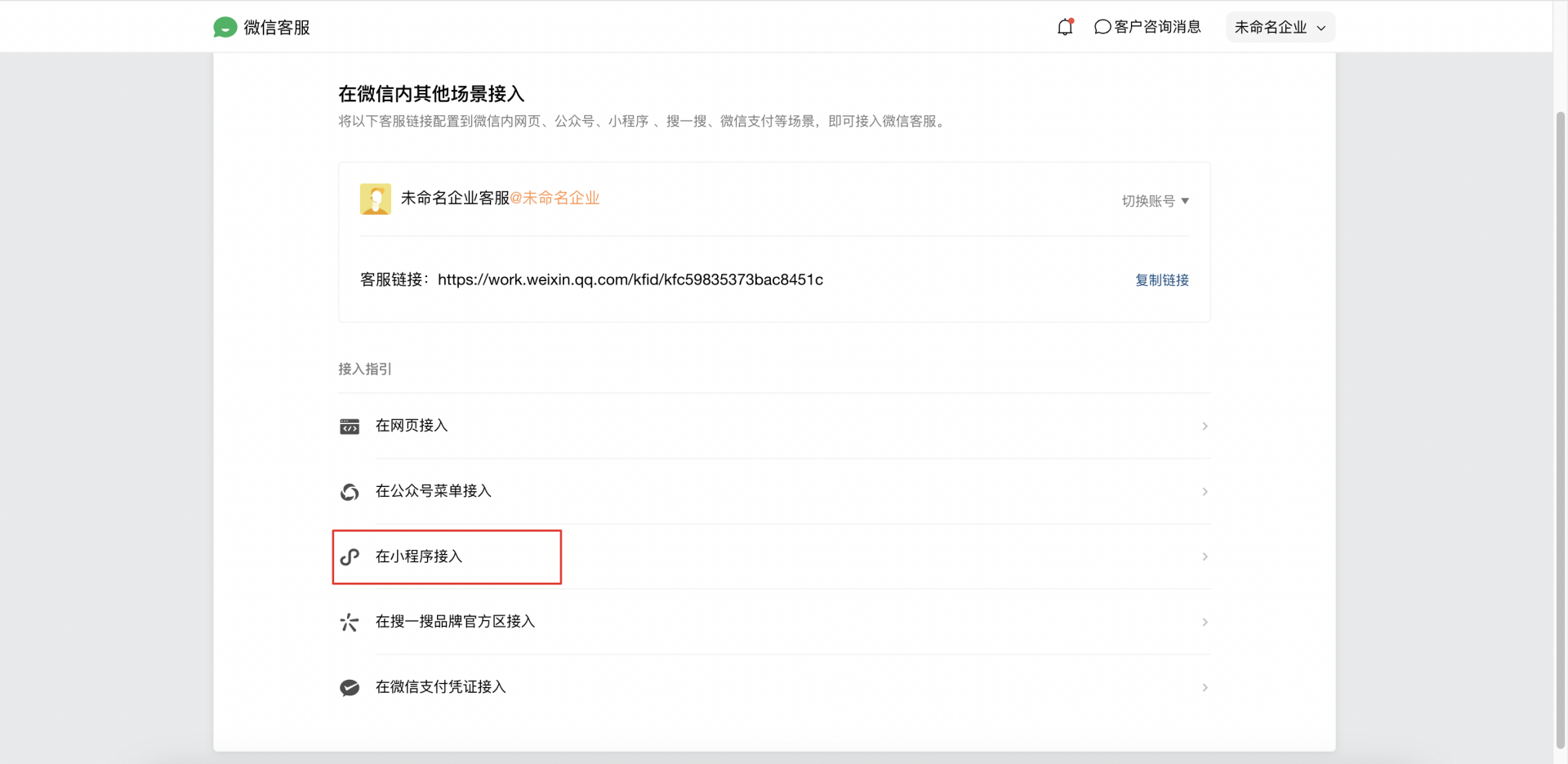Screen dimensions: 1568x764
Task: Click the Search star icon
Action: [350, 622]
